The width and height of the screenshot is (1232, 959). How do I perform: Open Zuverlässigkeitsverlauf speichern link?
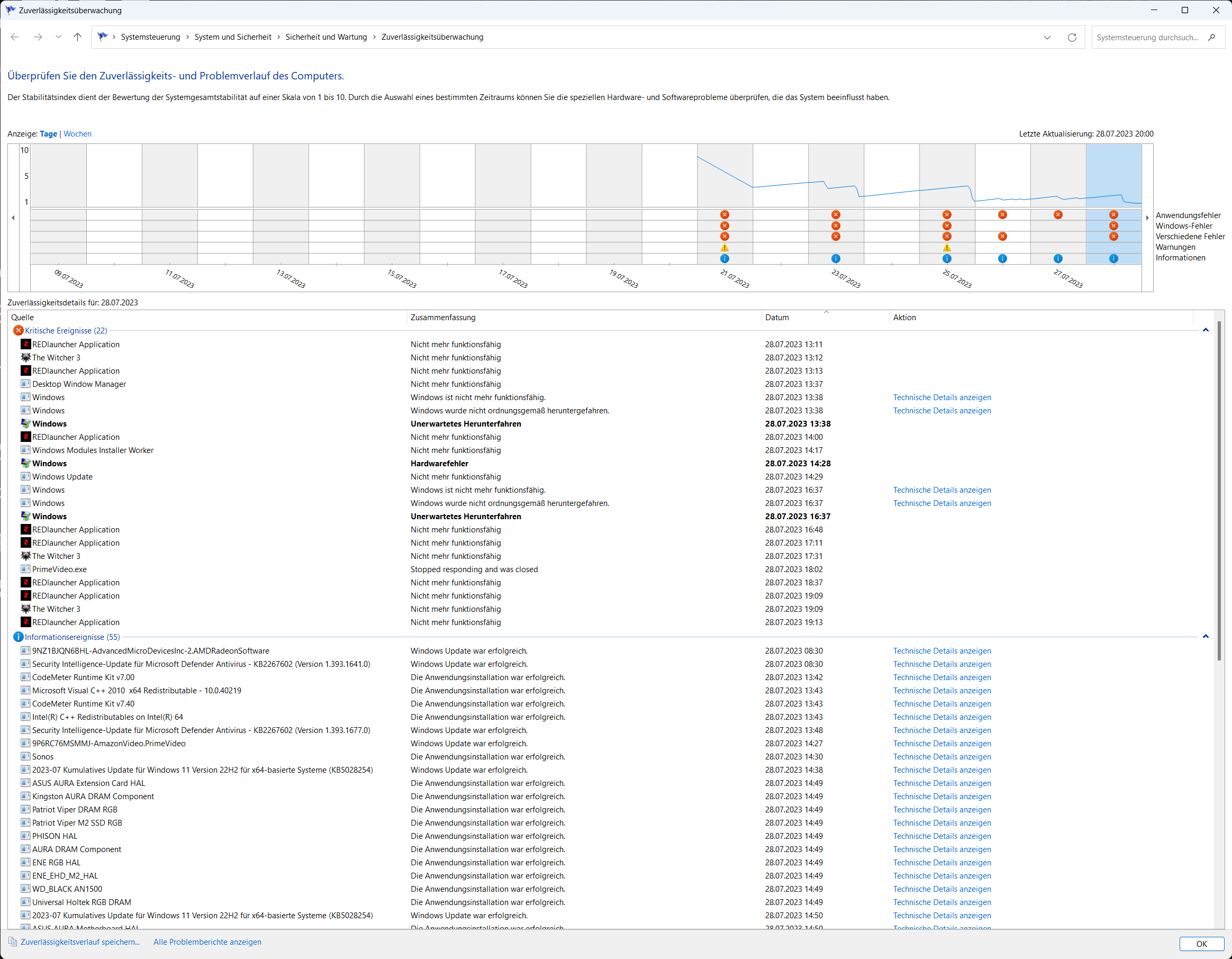[79, 942]
